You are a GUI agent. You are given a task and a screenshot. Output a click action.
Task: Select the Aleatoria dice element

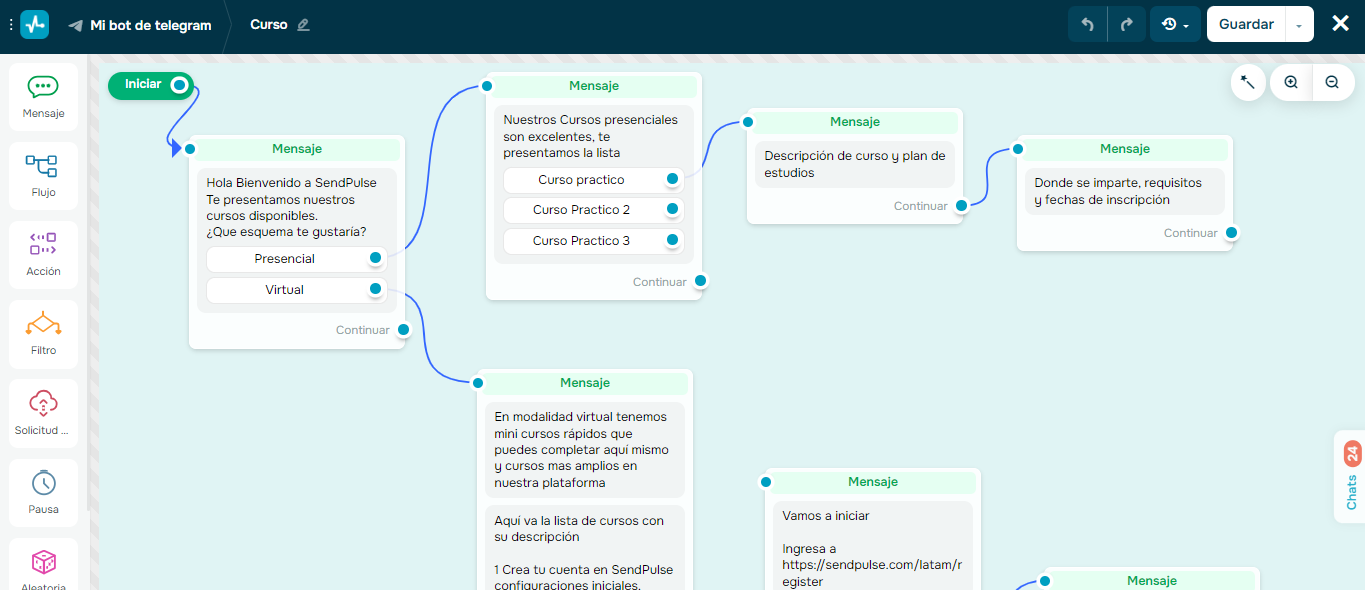click(43, 565)
